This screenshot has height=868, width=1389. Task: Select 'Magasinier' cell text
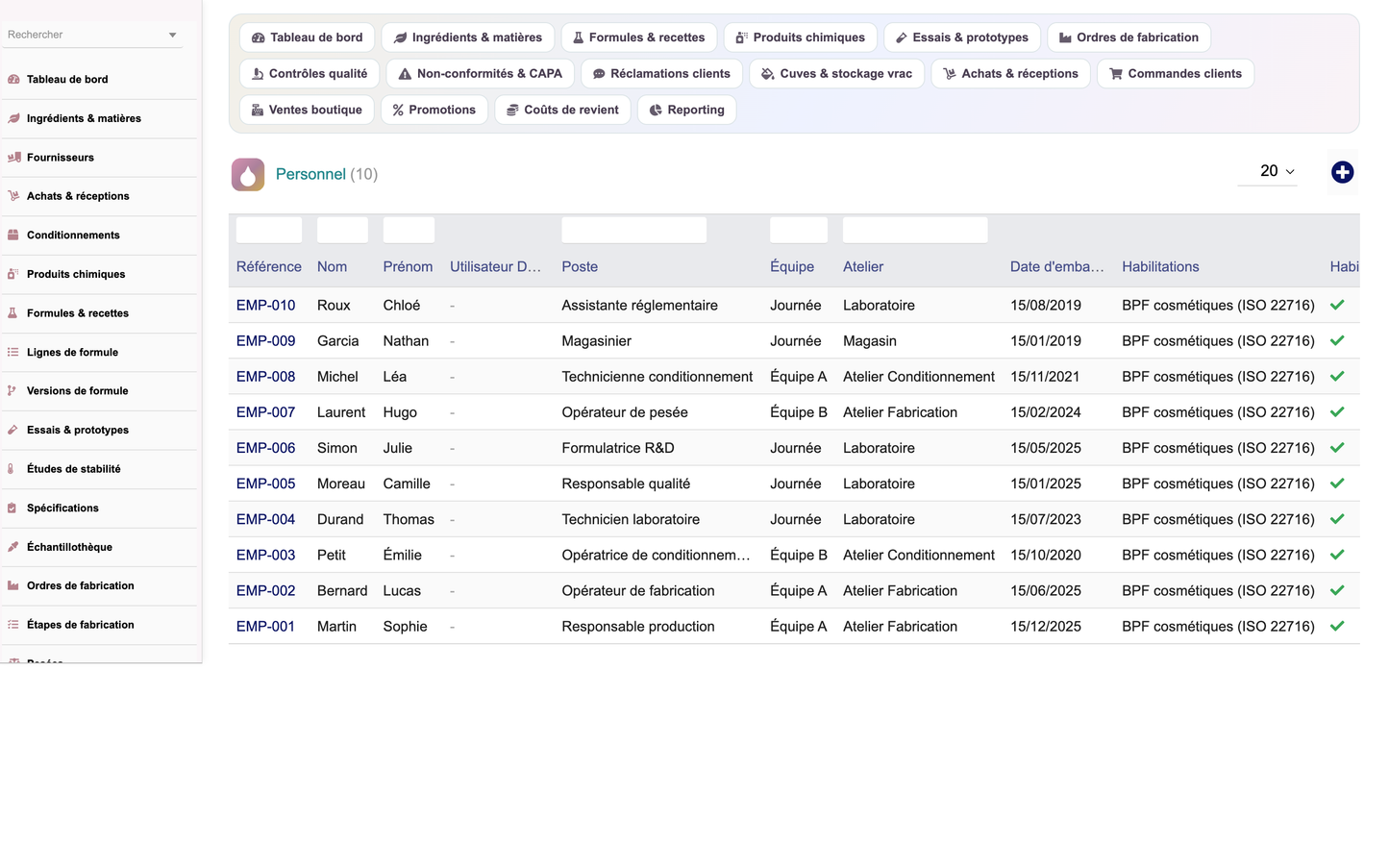pos(597,340)
